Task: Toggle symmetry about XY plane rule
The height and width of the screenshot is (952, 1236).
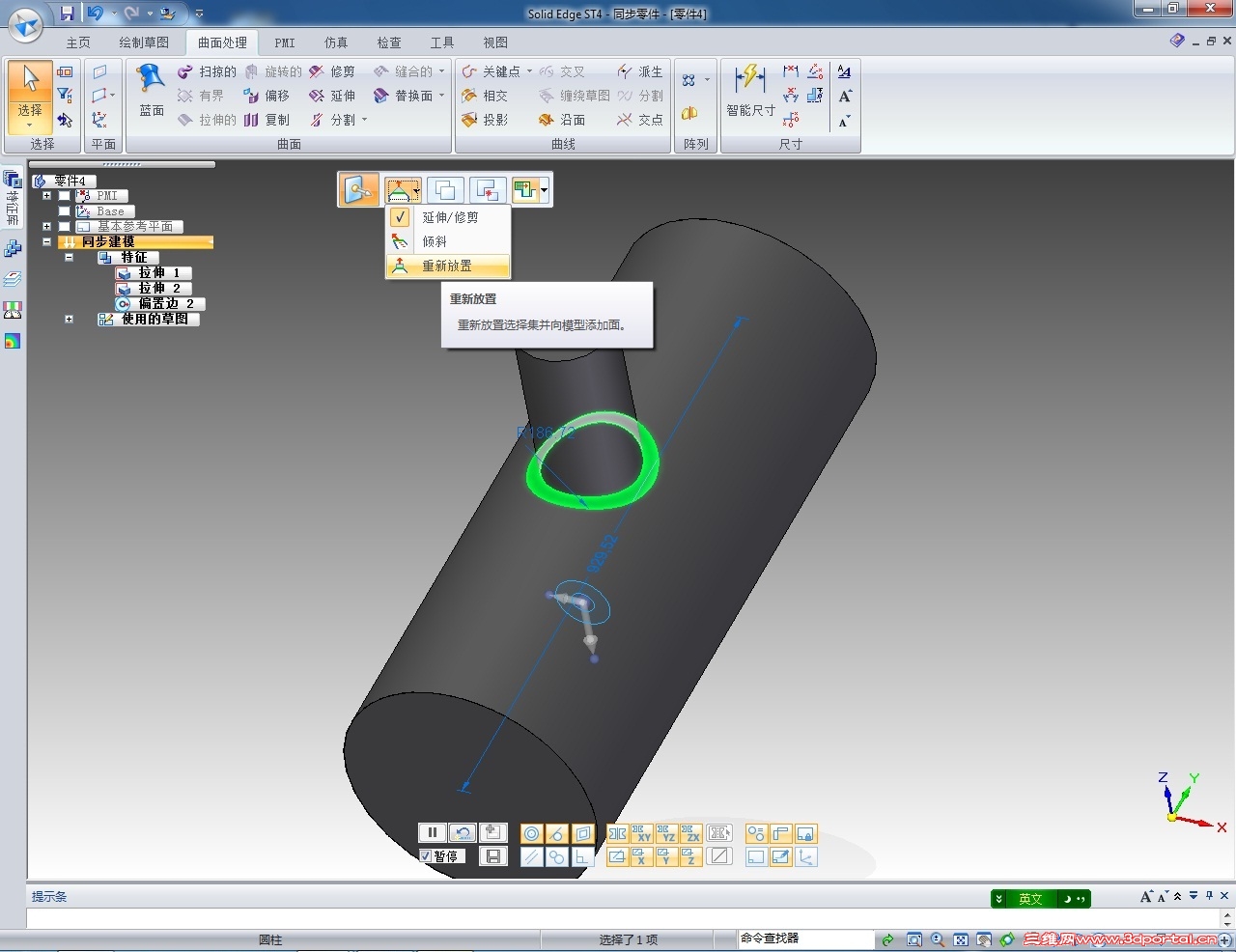Action: [x=641, y=833]
